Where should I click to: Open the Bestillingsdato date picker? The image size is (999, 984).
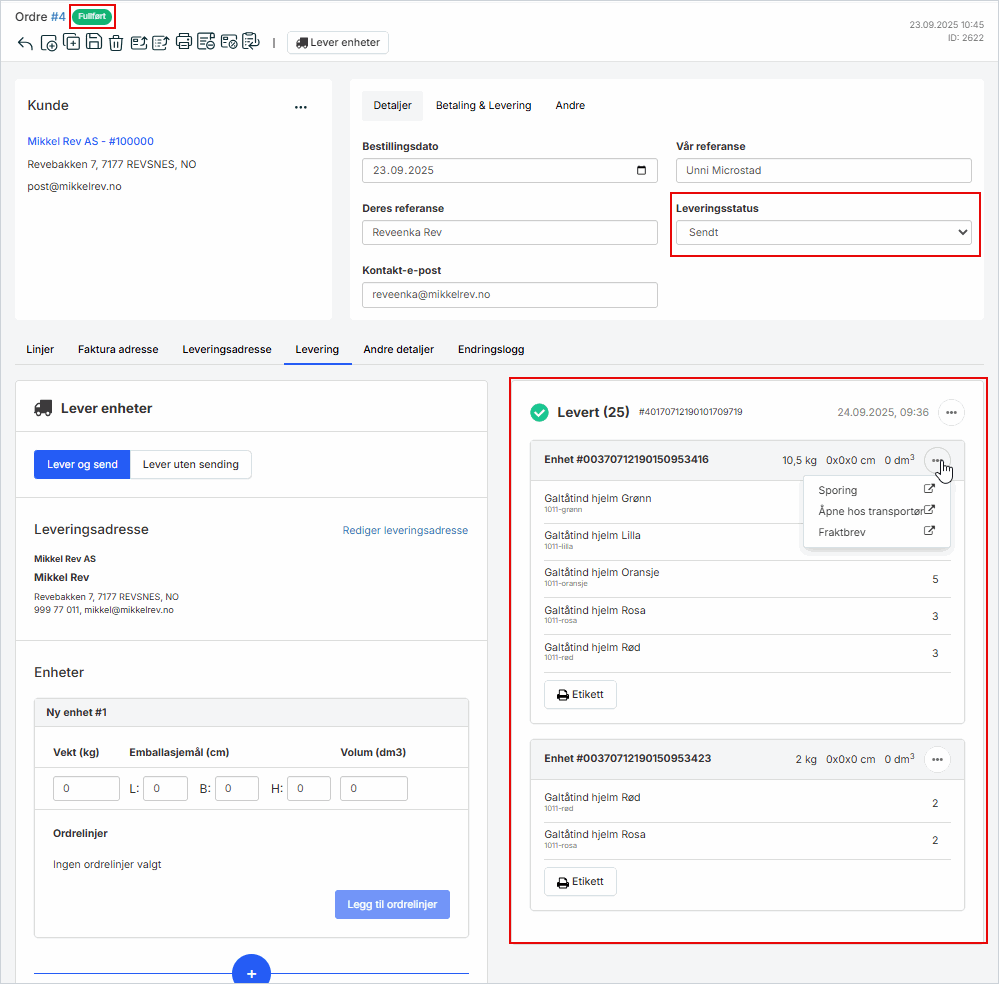click(x=641, y=170)
